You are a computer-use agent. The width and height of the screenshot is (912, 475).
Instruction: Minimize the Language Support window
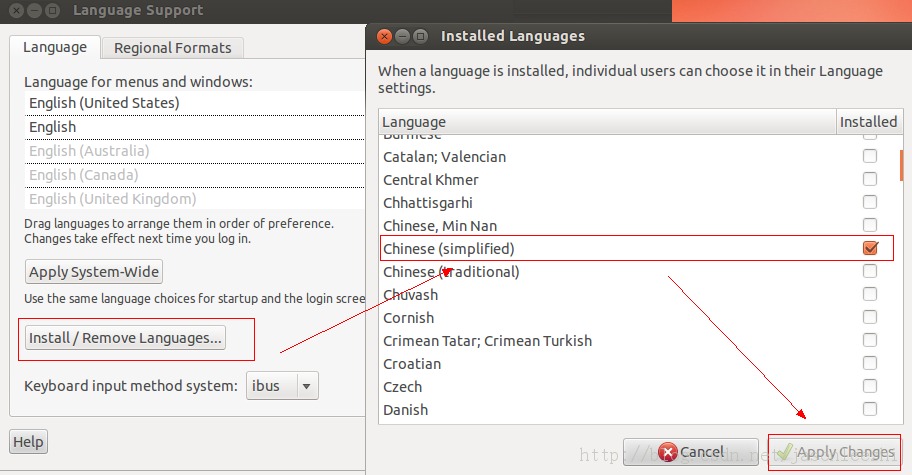[34, 10]
